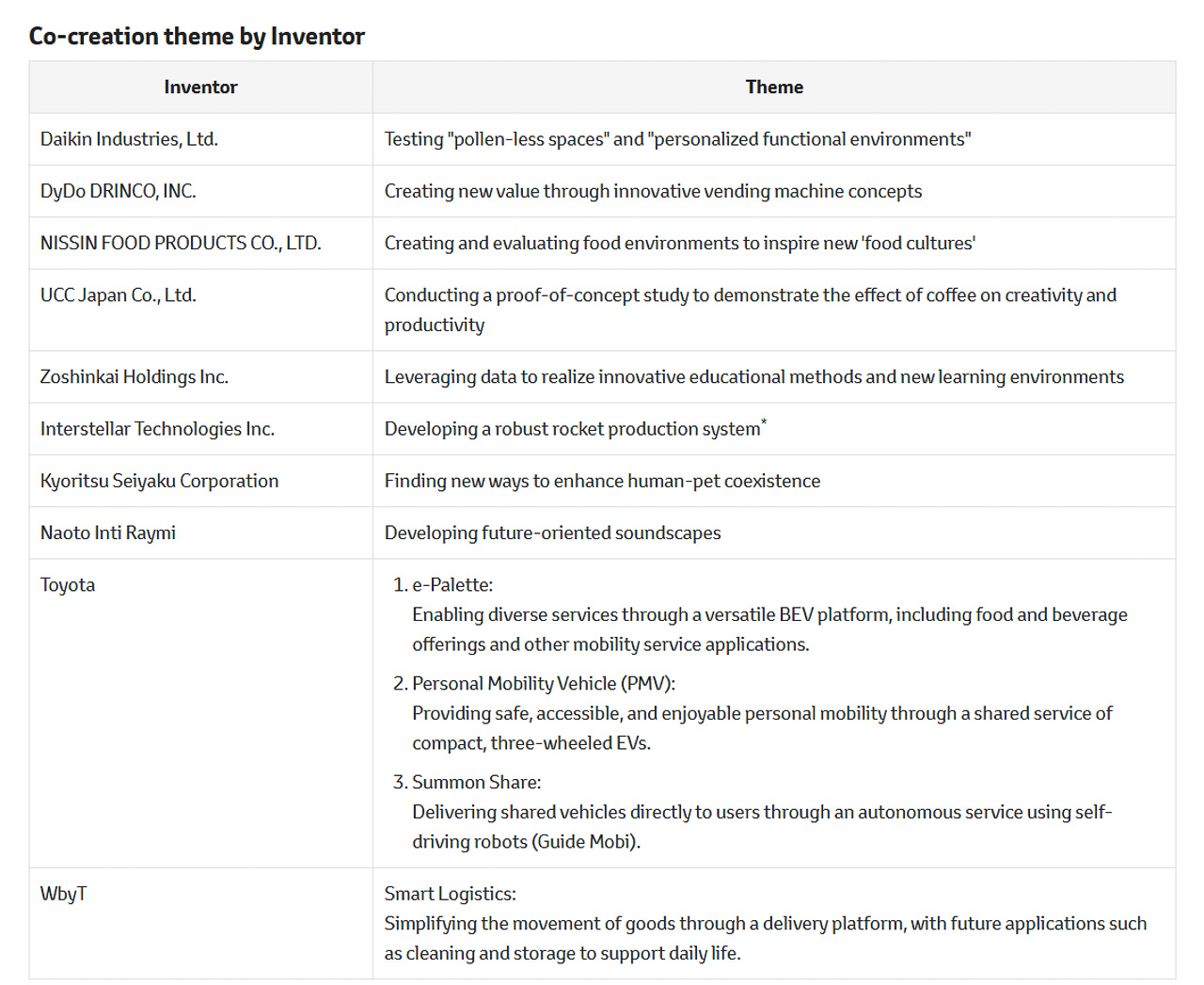Viewport: 1204px width, 985px height.
Task: Click the WbyT inventor cell
Action: pyautogui.click(x=63, y=894)
